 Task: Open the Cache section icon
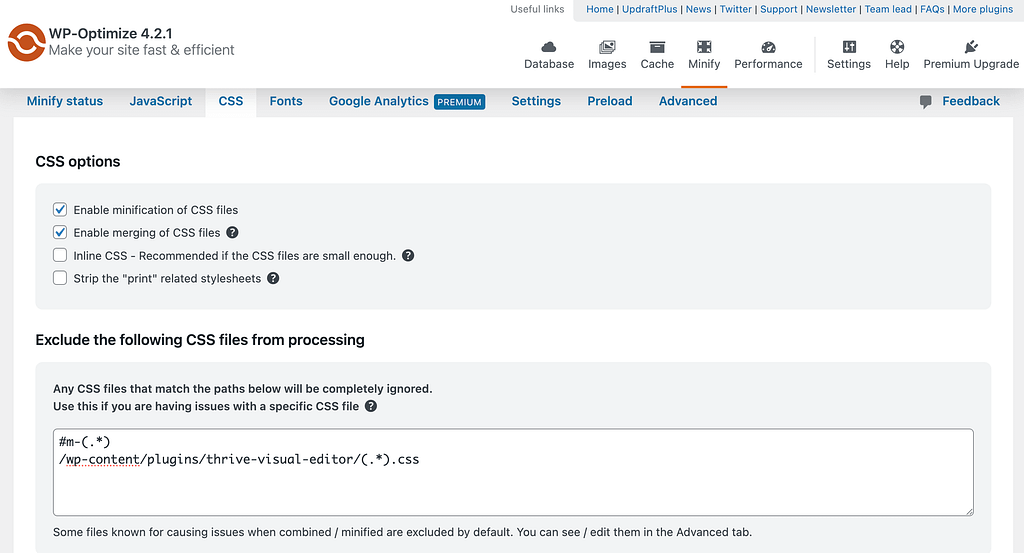[x=657, y=47]
